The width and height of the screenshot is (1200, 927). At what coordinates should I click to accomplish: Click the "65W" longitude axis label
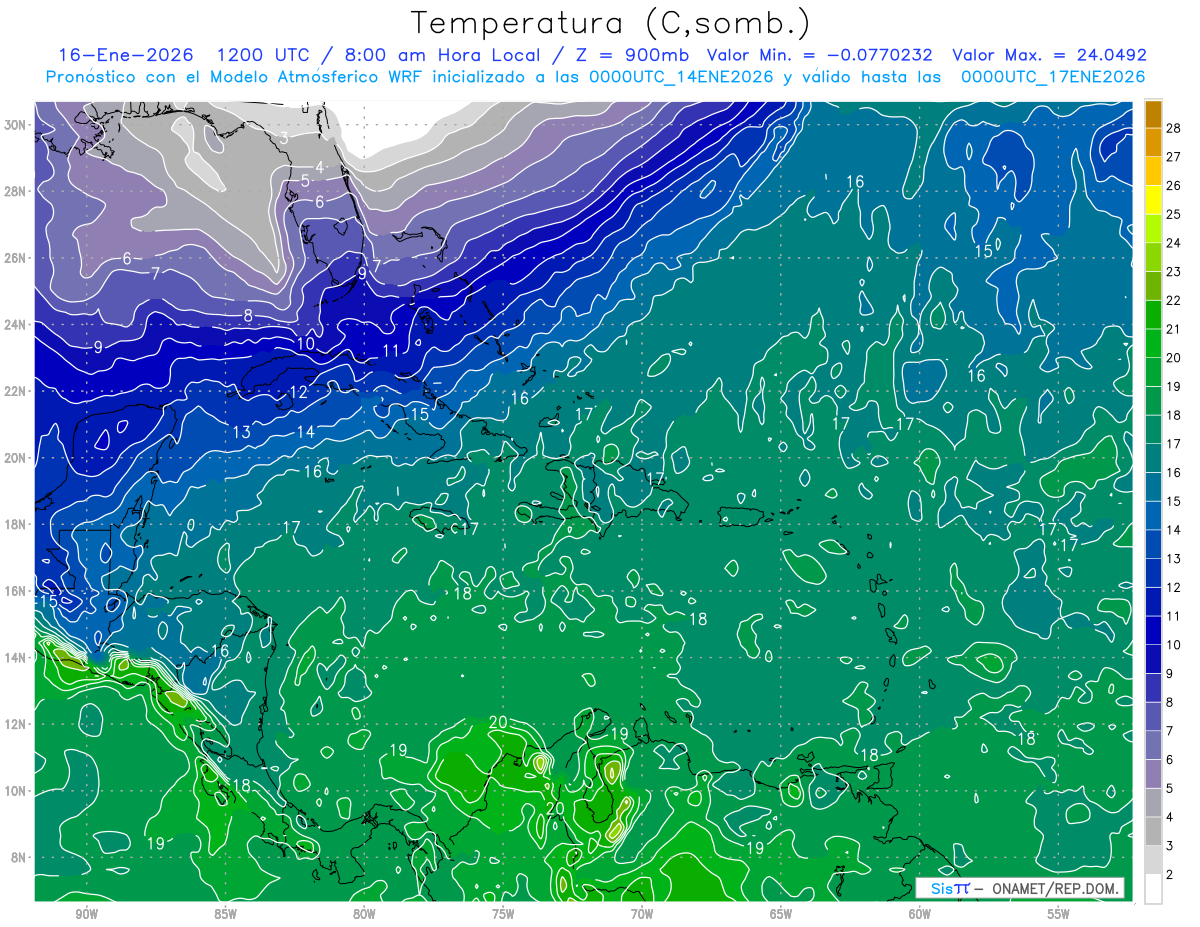click(781, 914)
